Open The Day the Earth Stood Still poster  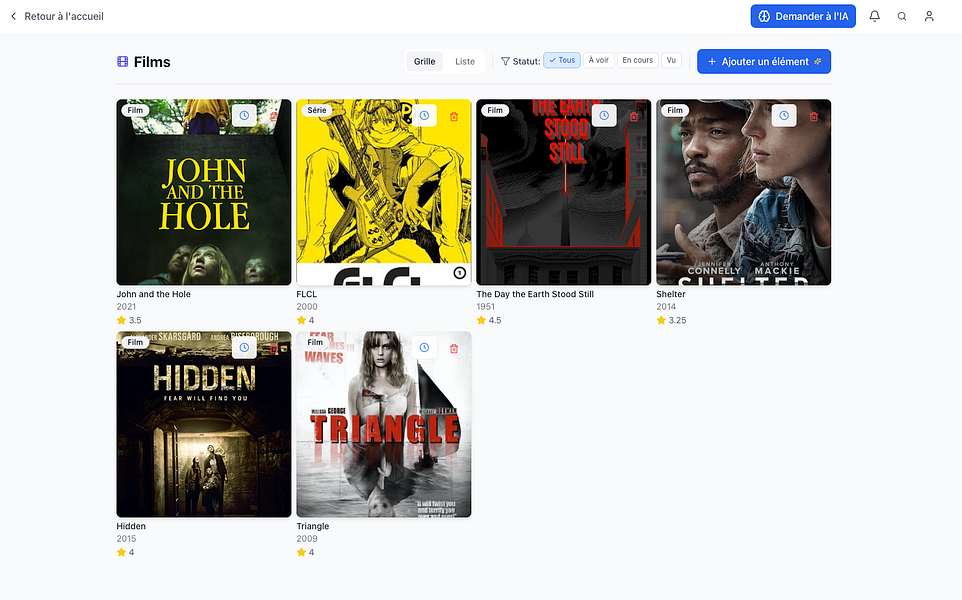(x=564, y=192)
